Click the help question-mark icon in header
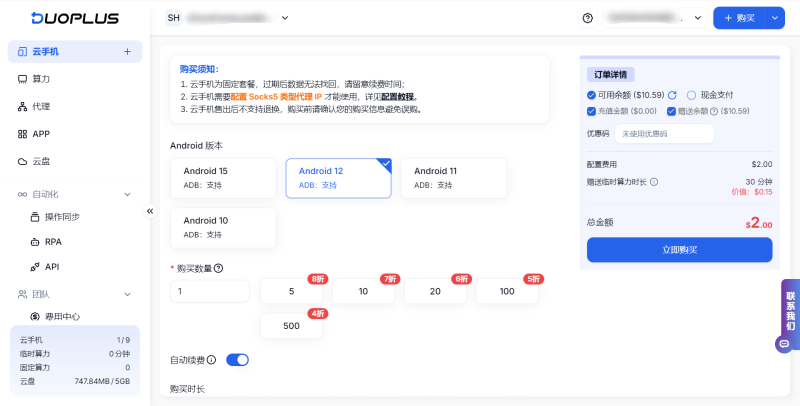Image resolution: width=800 pixels, height=406 pixels. click(x=588, y=18)
